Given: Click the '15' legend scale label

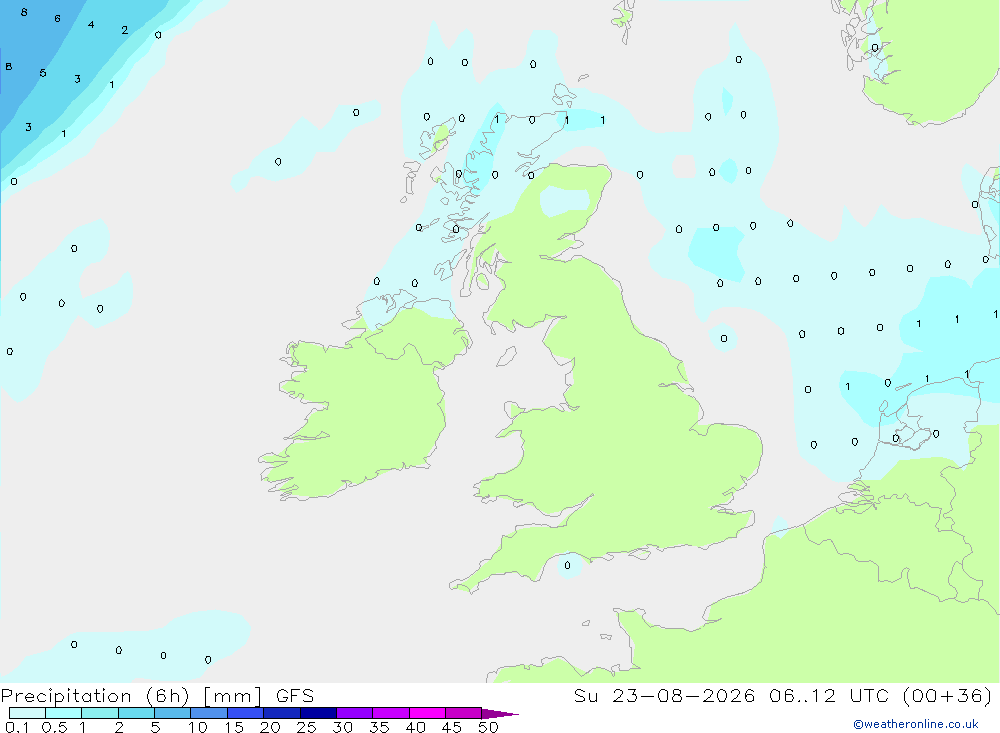Looking at the screenshot, I should [x=234, y=727].
